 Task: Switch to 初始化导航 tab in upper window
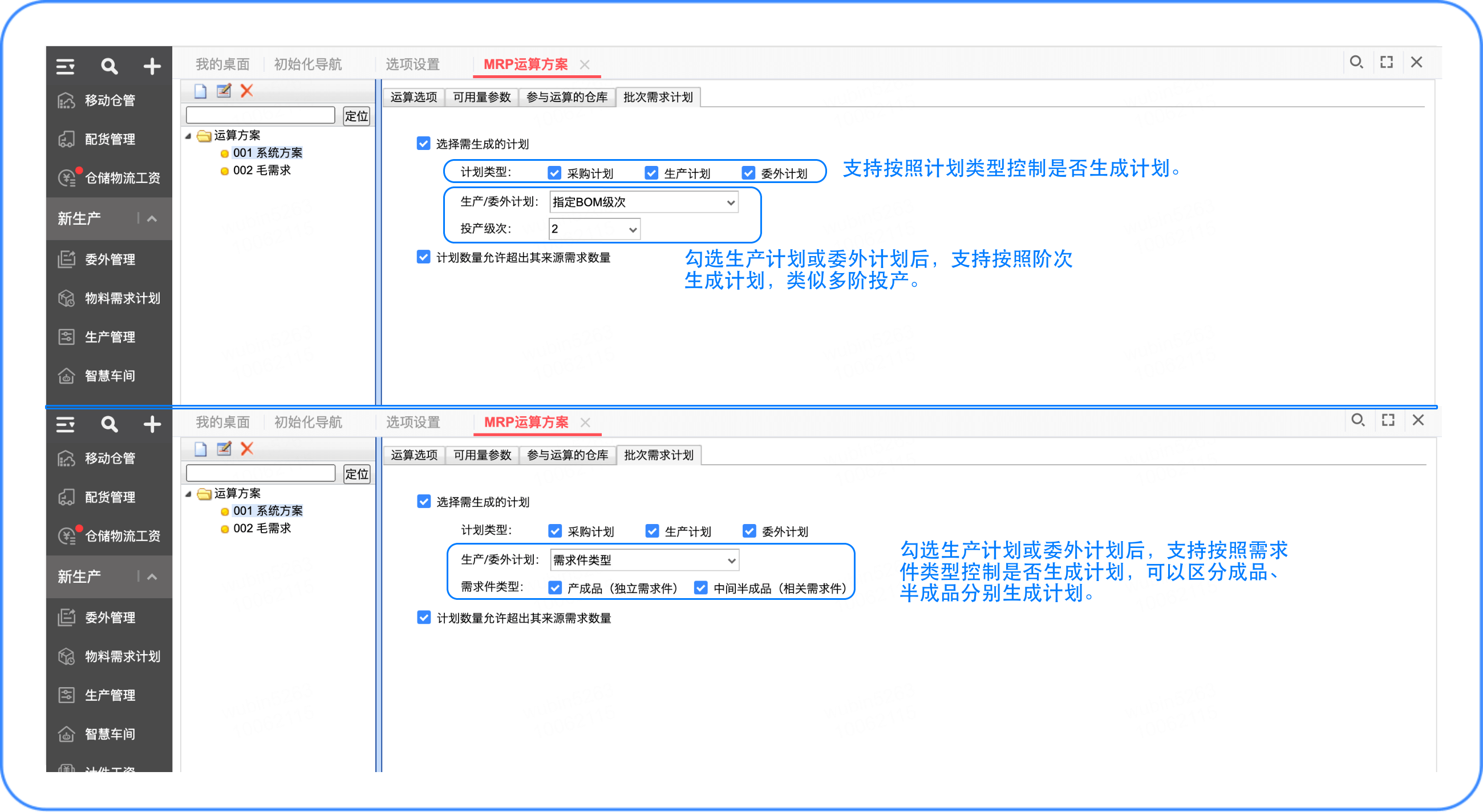click(x=308, y=64)
